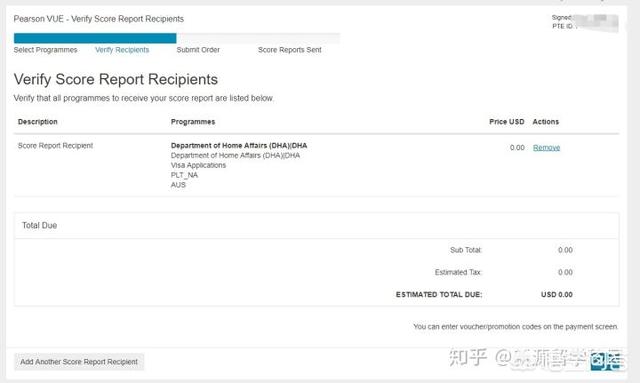The image size is (640, 383).
Task: Click Add Another Score Report Recipient button
Action: point(79,362)
